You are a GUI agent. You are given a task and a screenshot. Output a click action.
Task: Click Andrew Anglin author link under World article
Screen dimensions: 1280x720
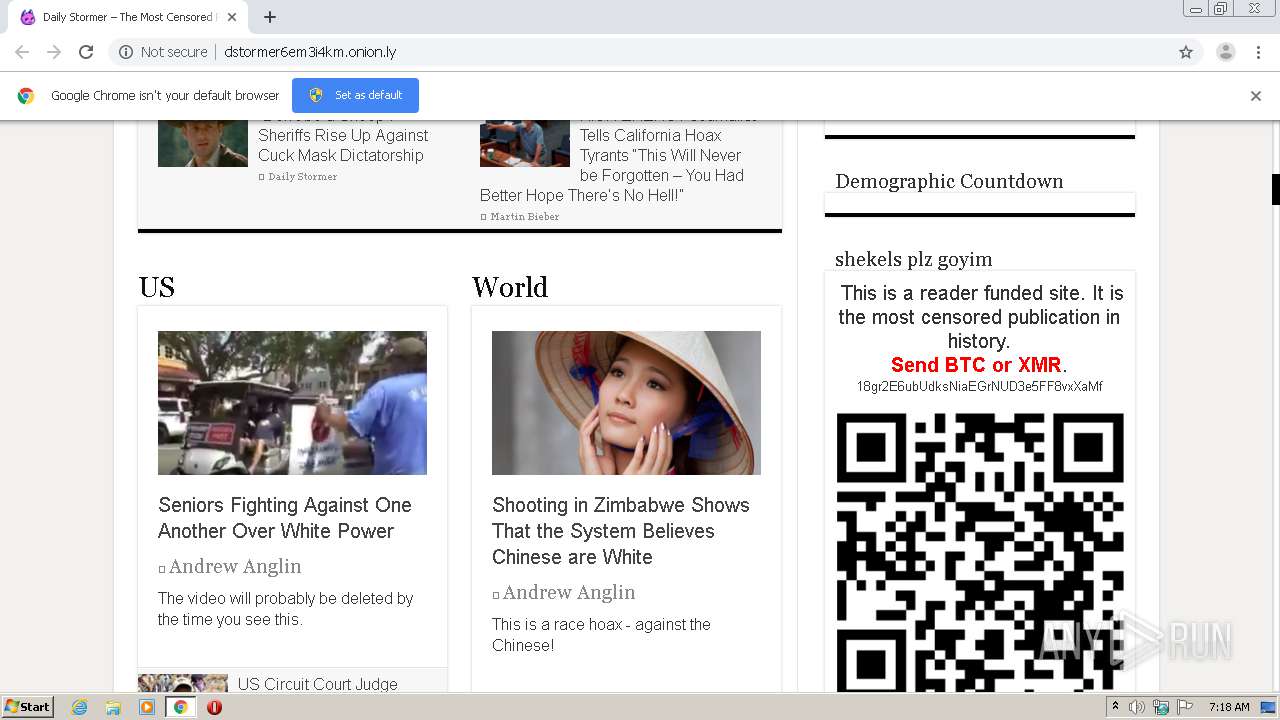(x=569, y=592)
